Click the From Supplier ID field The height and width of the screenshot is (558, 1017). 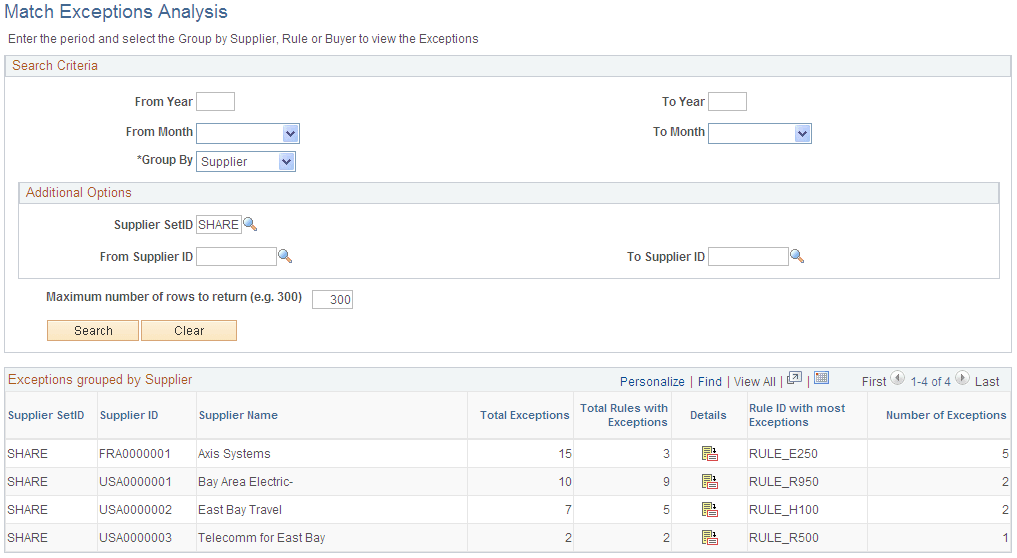[x=236, y=256]
